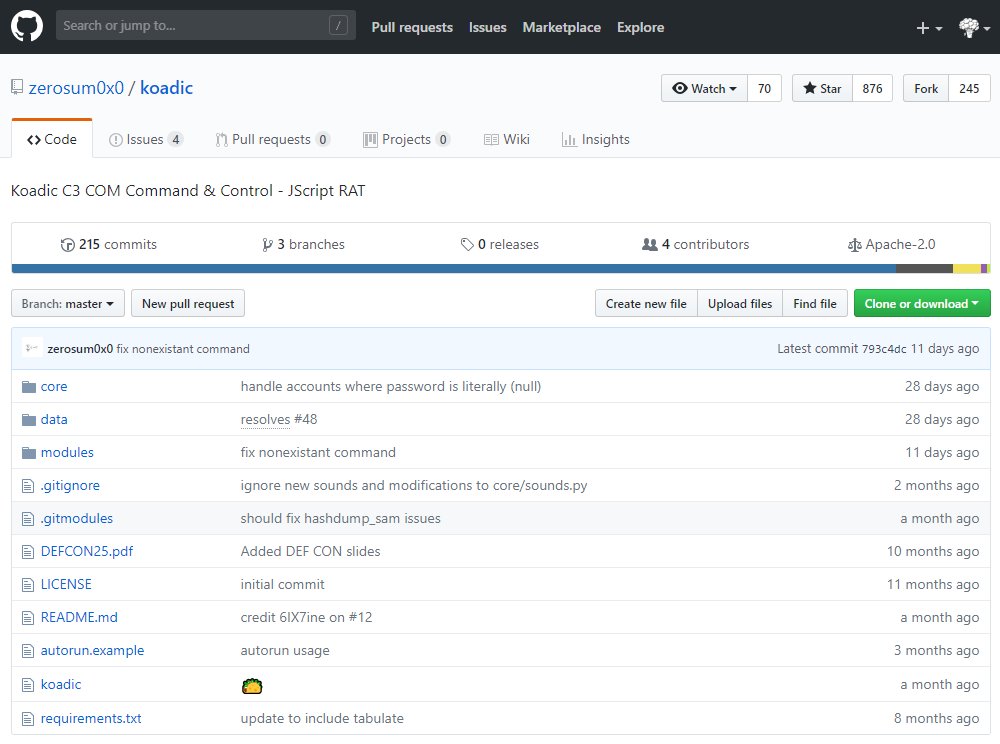Click the repository book icon
Viewport: 1000px width, 744px height.
17,87
